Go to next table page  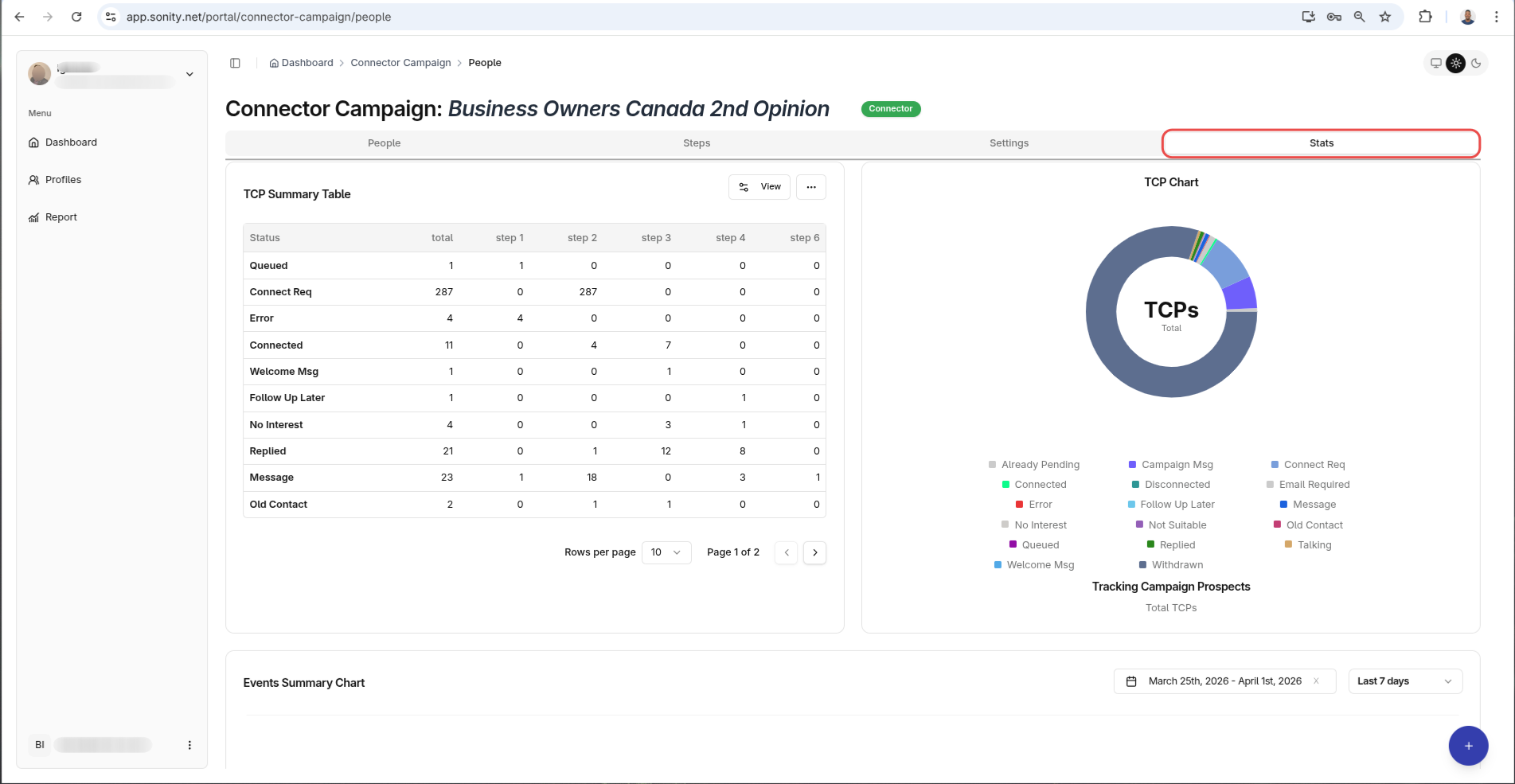pyautogui.click(x=814, y=552)
